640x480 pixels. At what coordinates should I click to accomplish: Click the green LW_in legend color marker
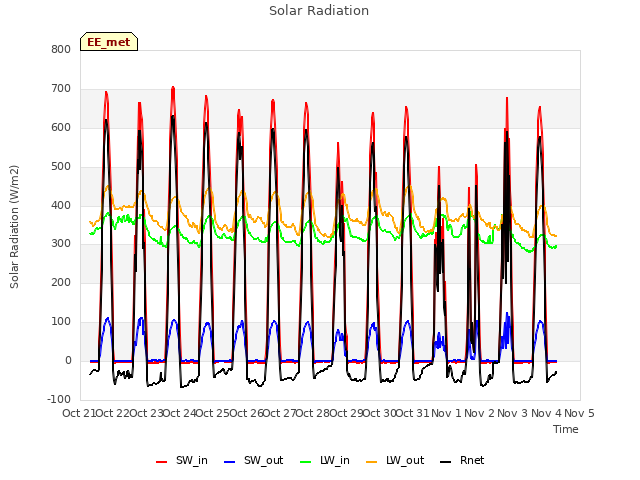point(306,462)
